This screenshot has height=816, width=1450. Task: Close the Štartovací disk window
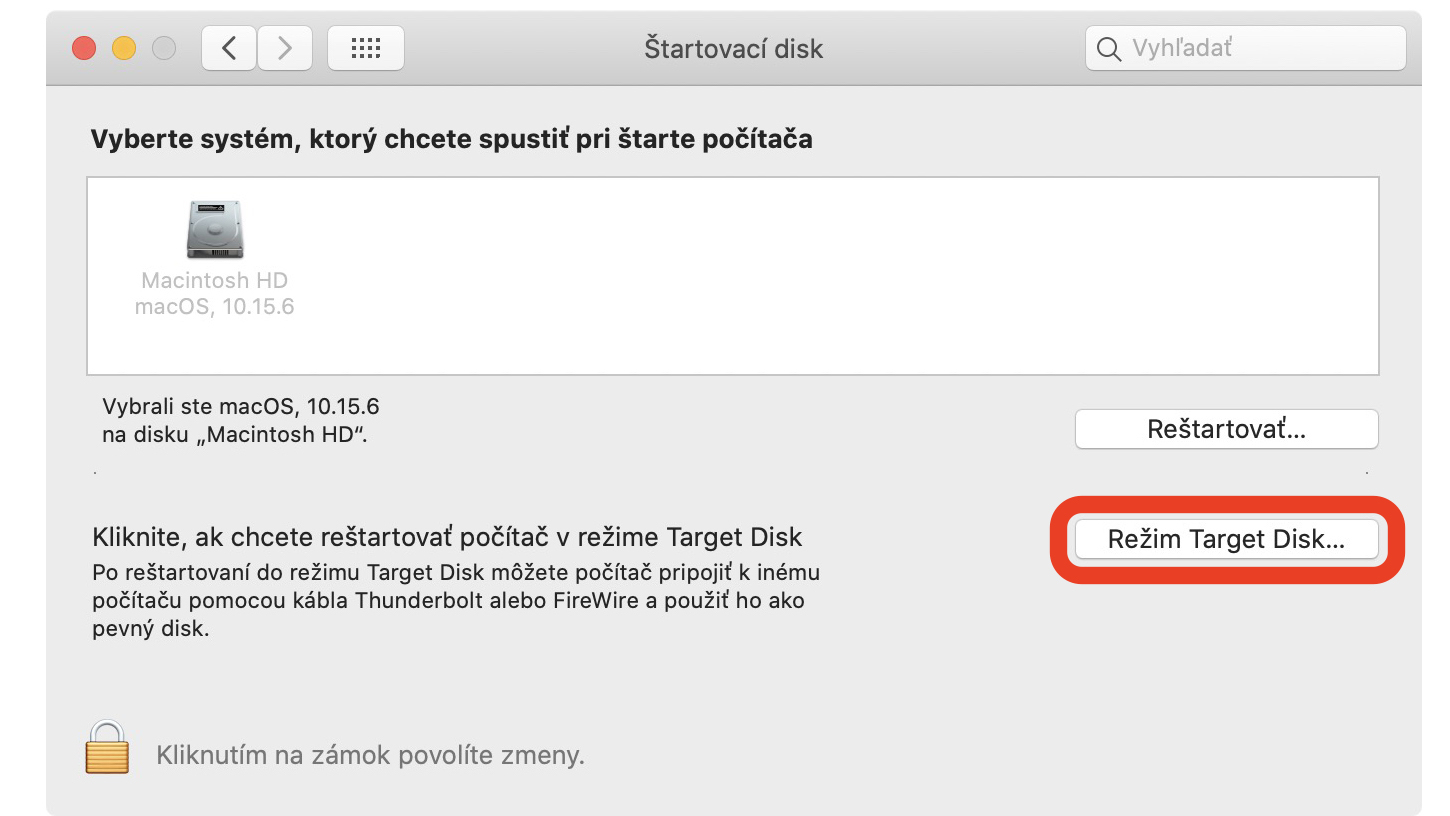(85, 48)
